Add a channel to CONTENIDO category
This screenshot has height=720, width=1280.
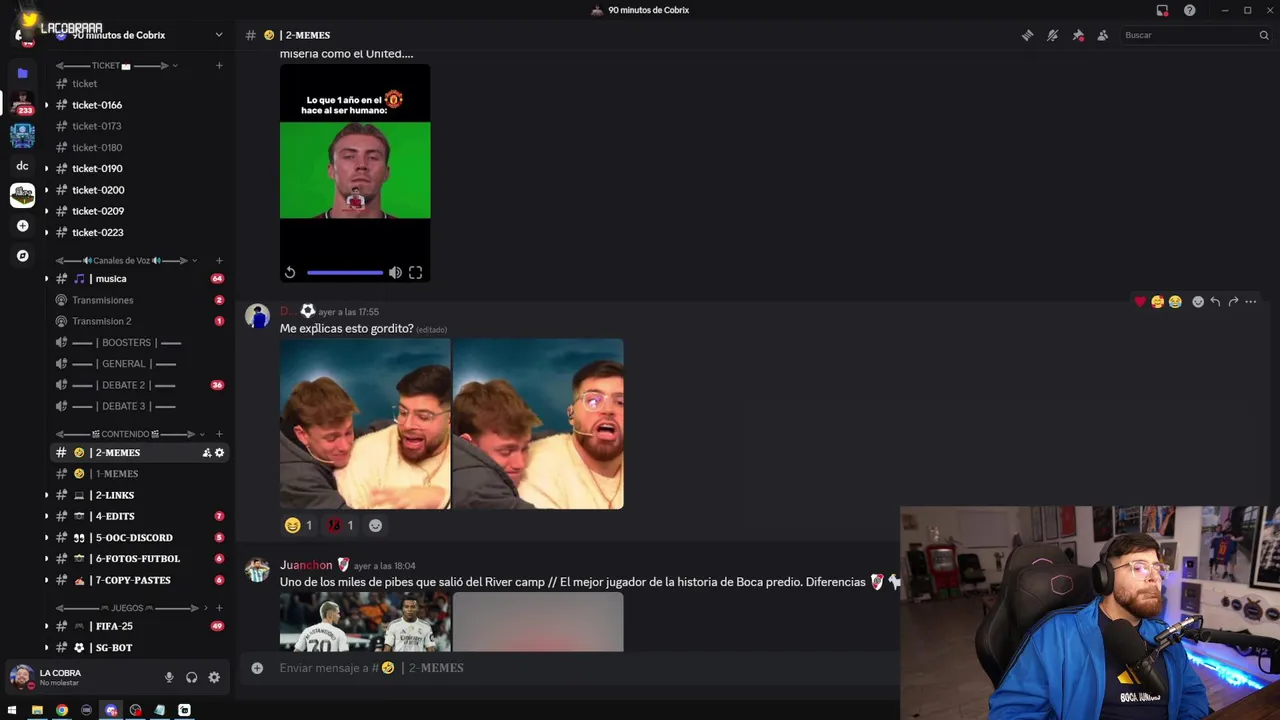point(219,434)
